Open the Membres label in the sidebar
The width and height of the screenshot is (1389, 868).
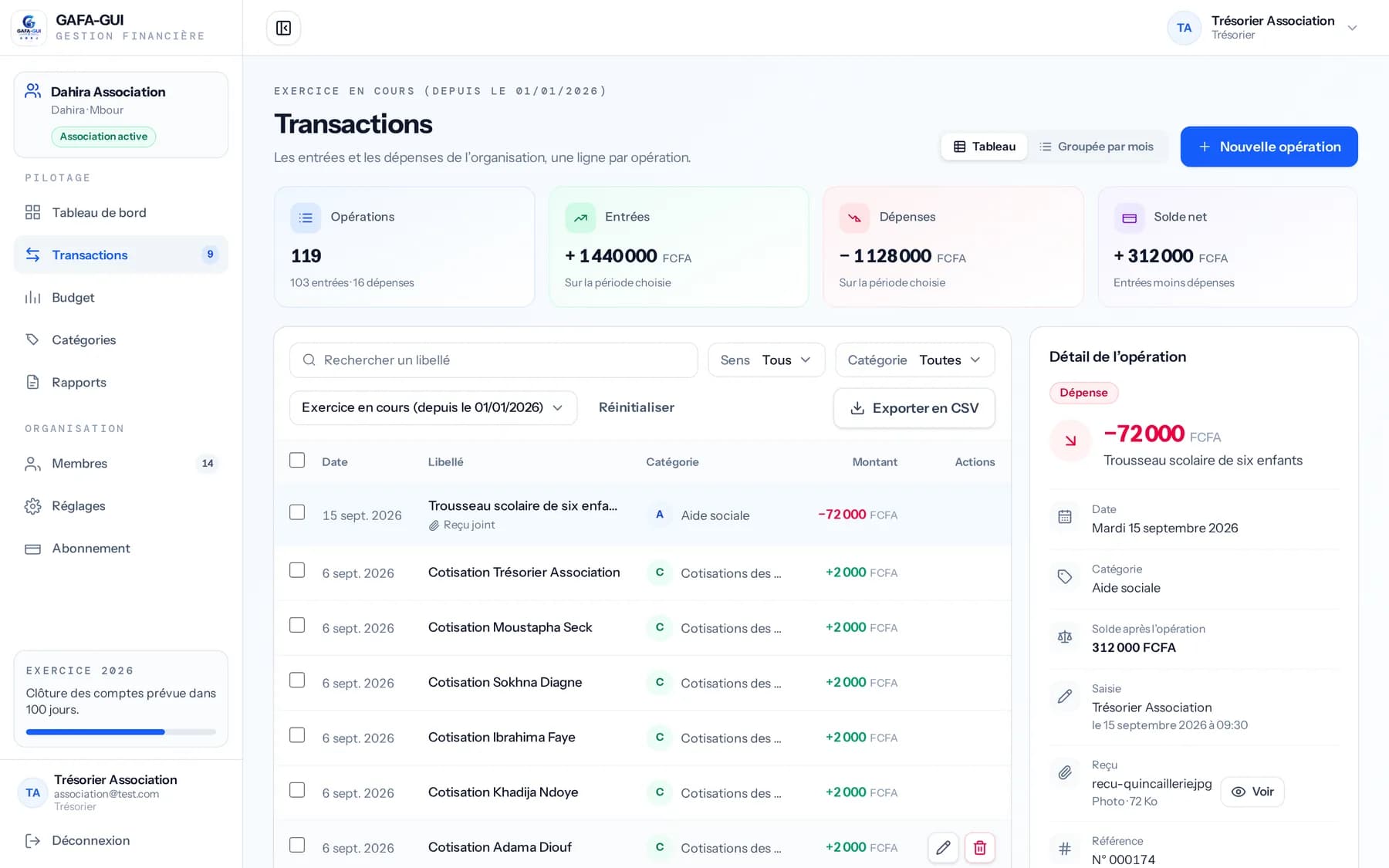point(79,463)
